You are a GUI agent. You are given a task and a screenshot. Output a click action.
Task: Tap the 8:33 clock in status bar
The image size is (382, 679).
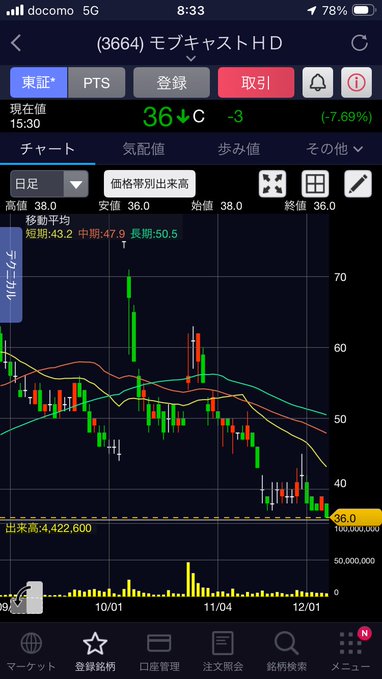click(191, 10)
